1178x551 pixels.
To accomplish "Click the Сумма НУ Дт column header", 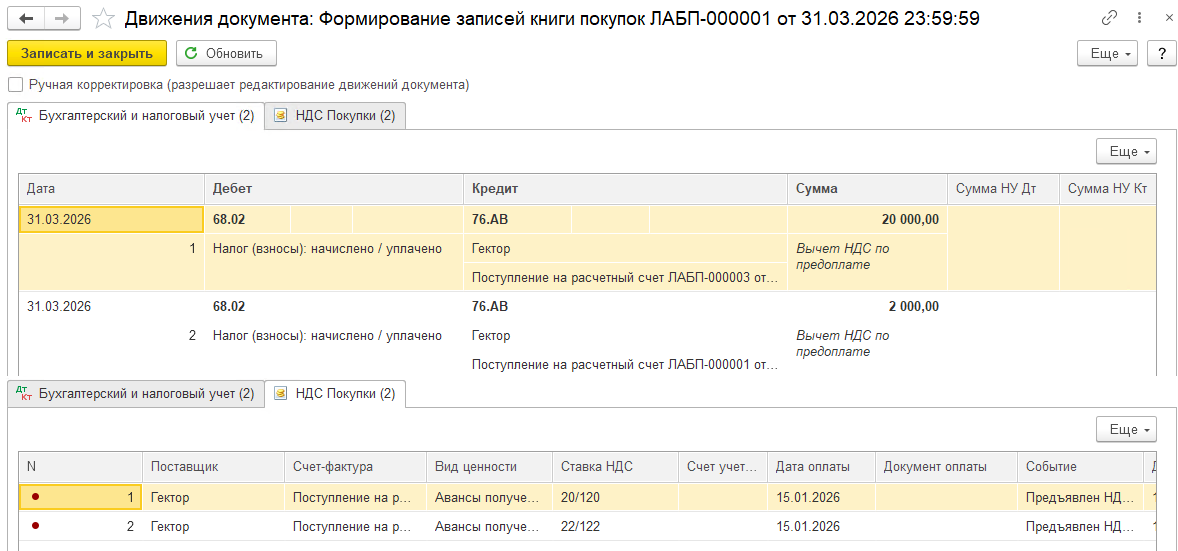I will (1003, 189).
